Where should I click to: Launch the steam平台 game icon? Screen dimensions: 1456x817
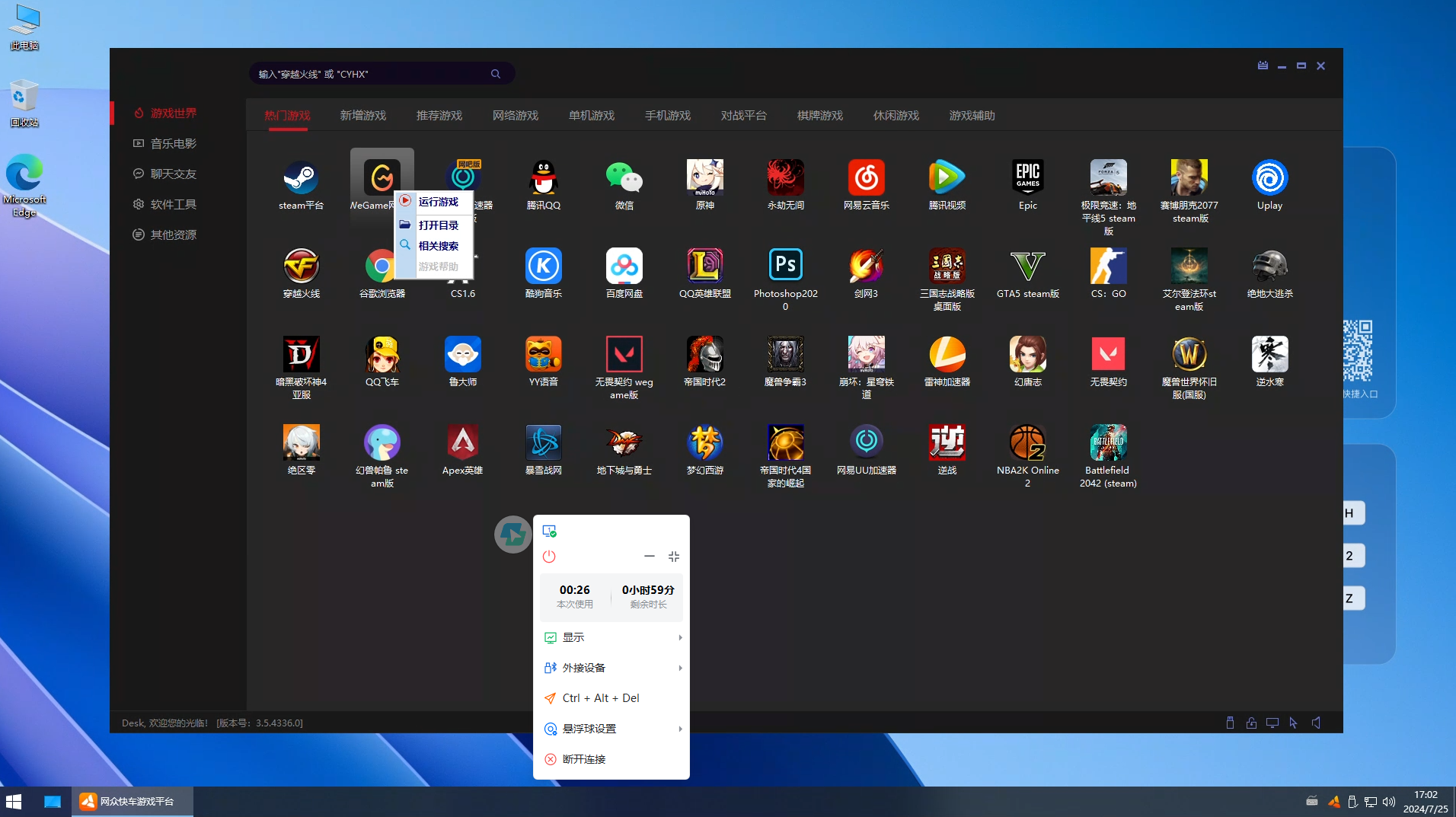click(x=301, y=177)
